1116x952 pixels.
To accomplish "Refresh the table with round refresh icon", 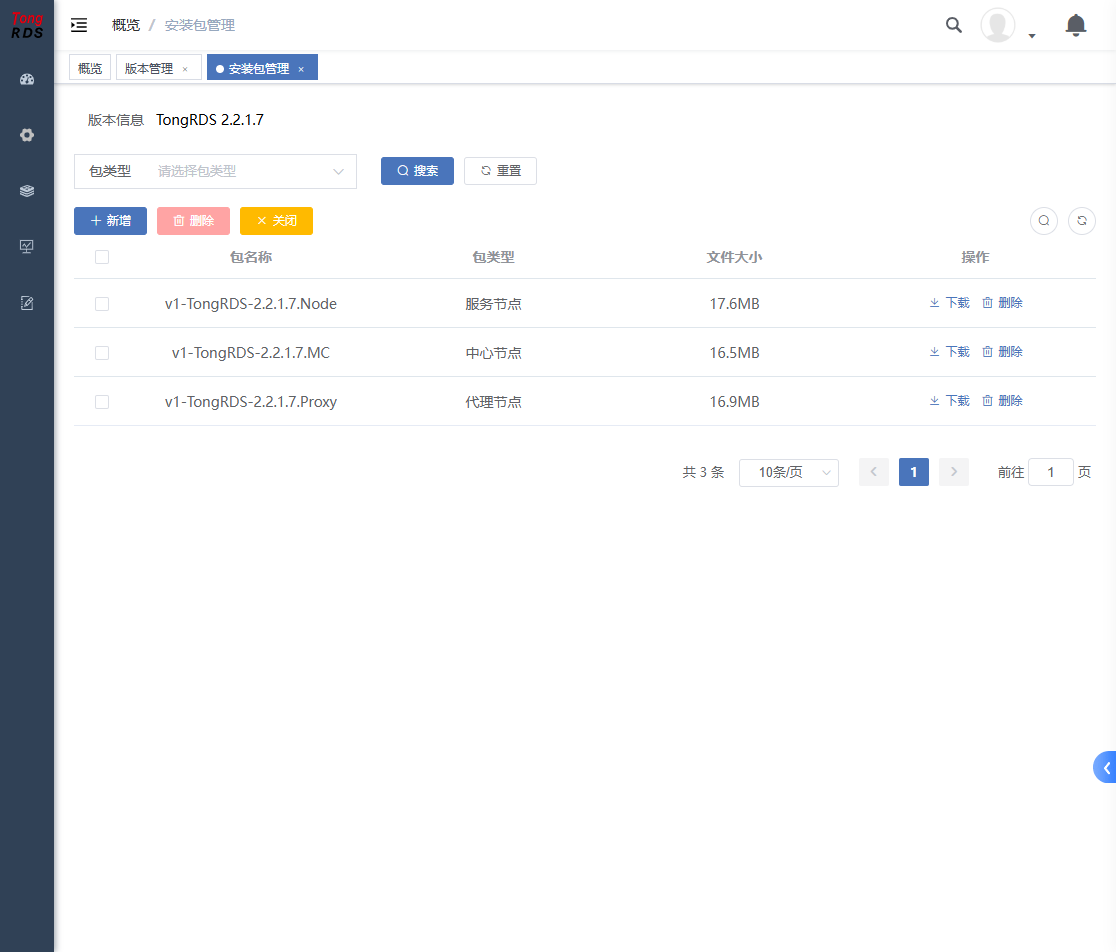I will click(x=1082, y=221).
